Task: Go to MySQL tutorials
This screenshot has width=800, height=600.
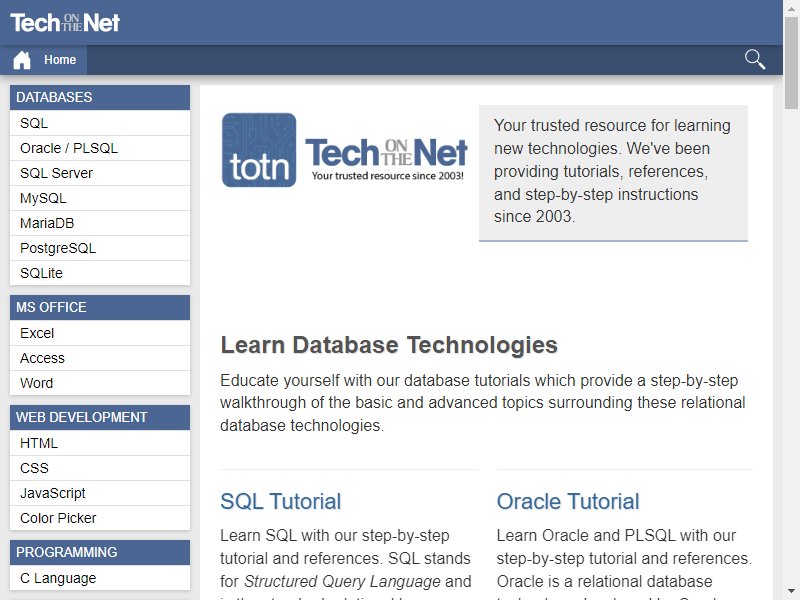Action: tap(100, 198)
